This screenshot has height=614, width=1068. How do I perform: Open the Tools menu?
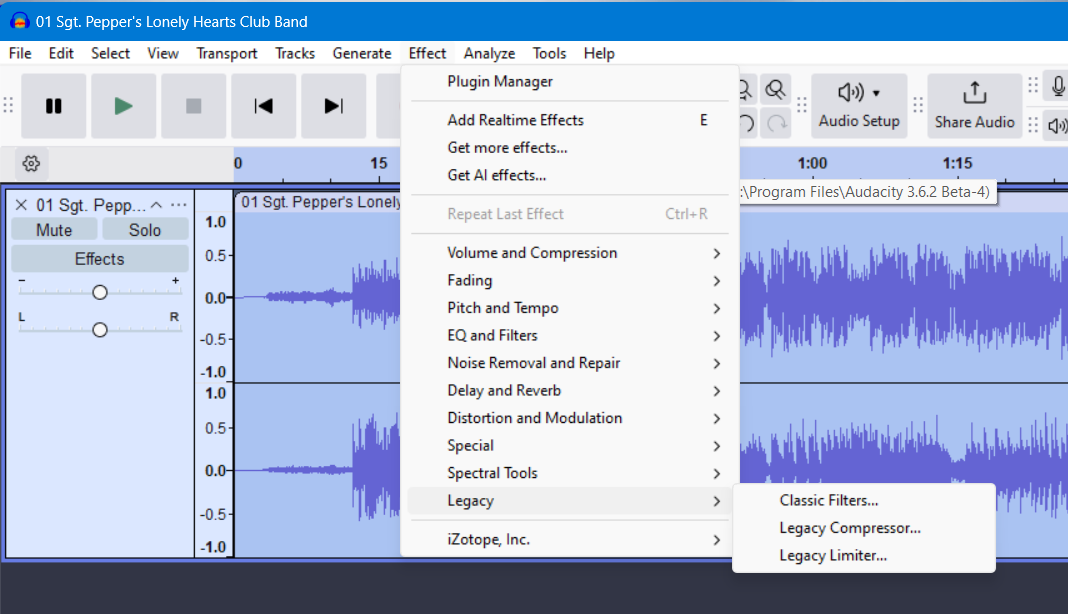pos(549,53)
